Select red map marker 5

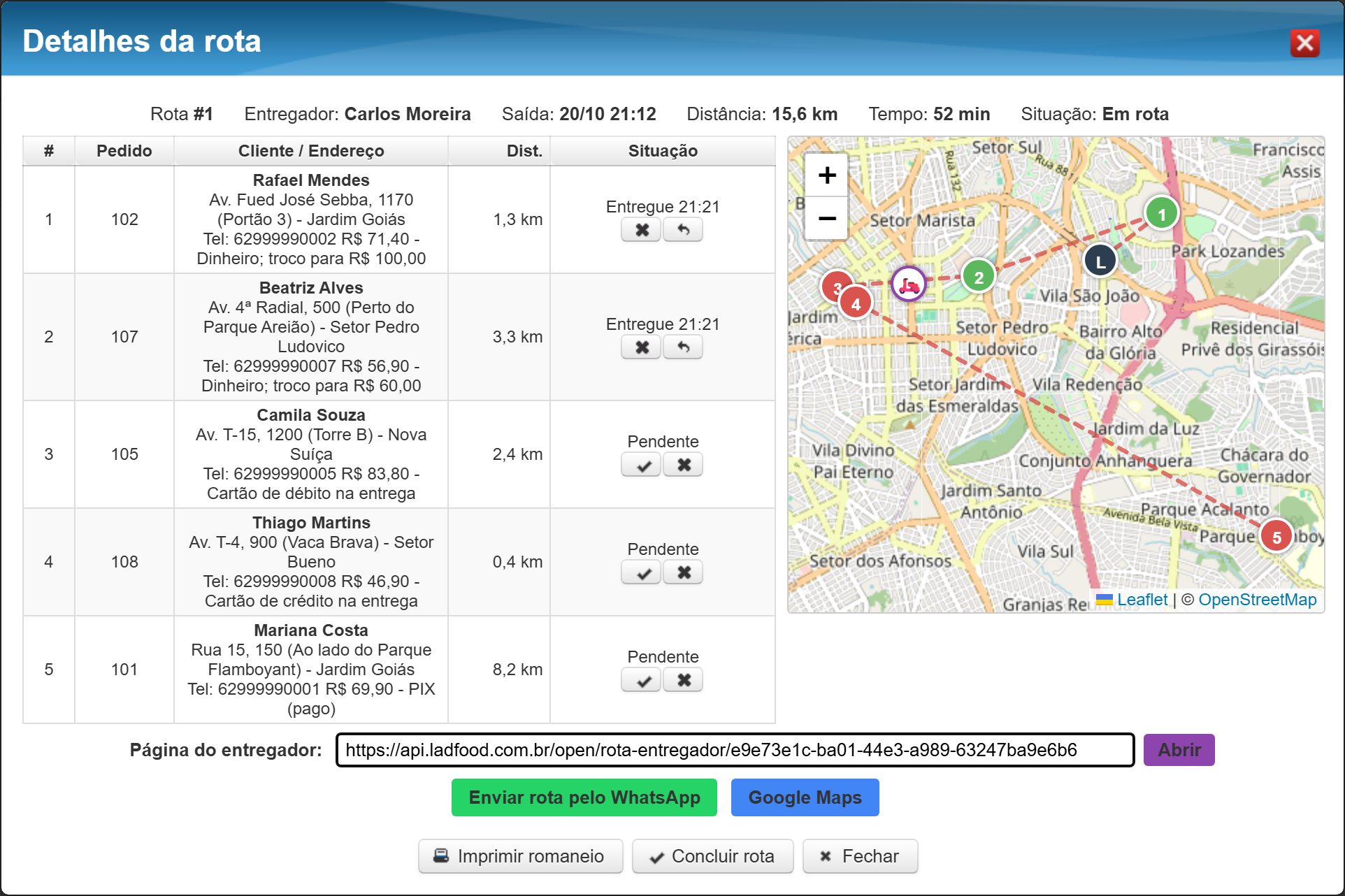pos(1276,537)
